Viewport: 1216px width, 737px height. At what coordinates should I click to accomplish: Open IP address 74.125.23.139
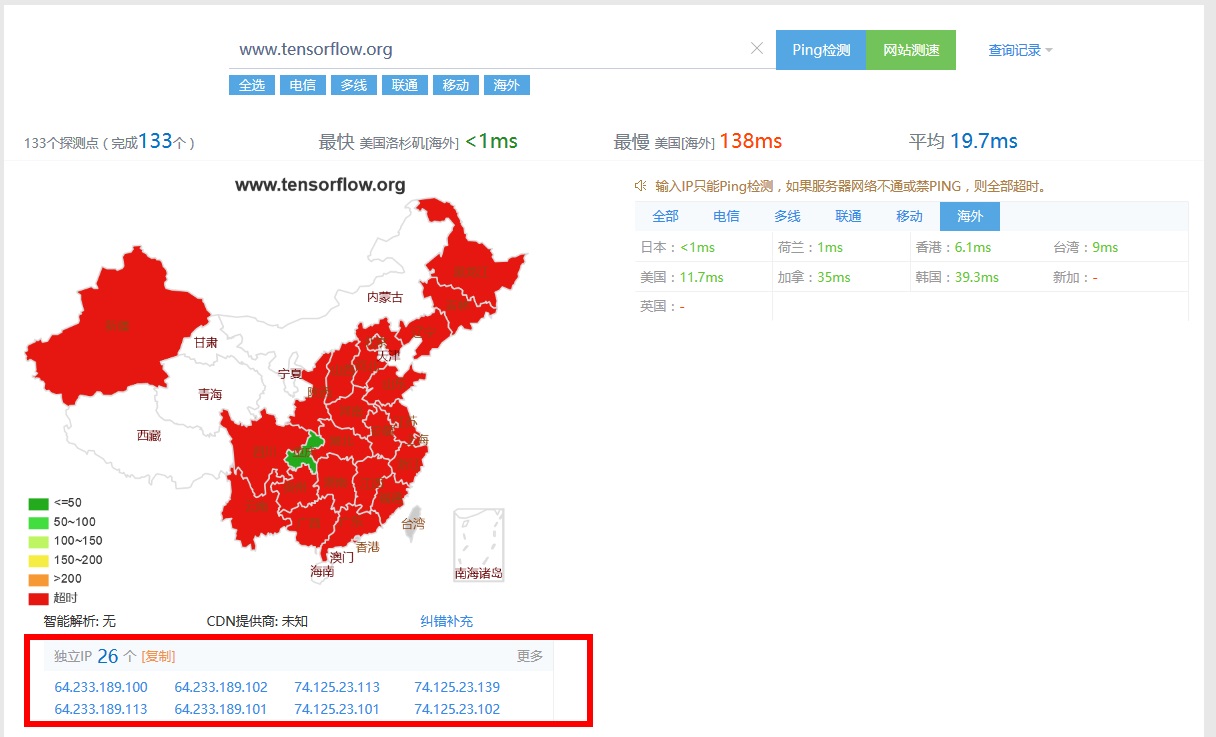(x=457, y=687)
